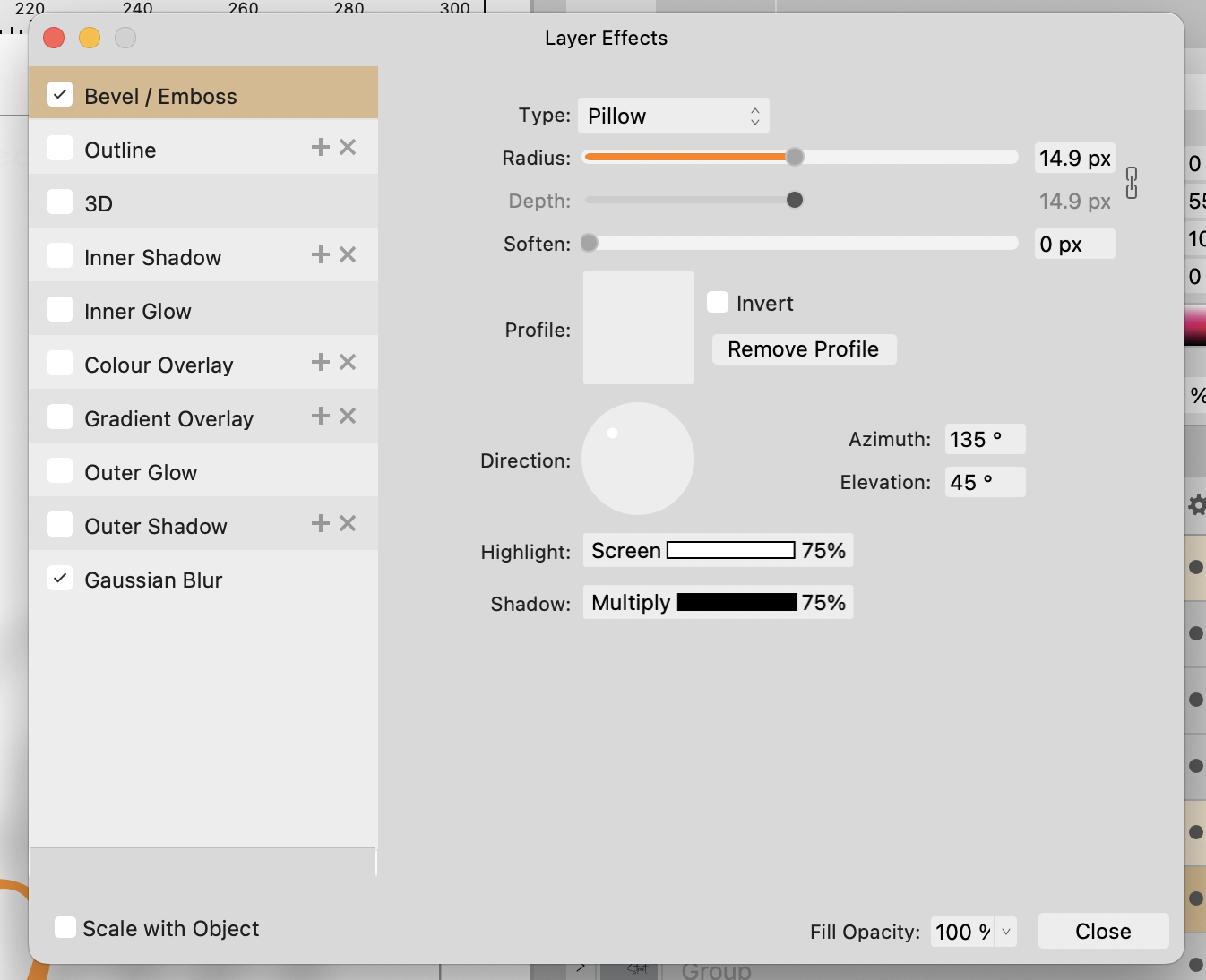Viewport: 1206px width, 980px height.
Task: Tick the Invert profile checkbox
Action: click(x=718, y=302)
